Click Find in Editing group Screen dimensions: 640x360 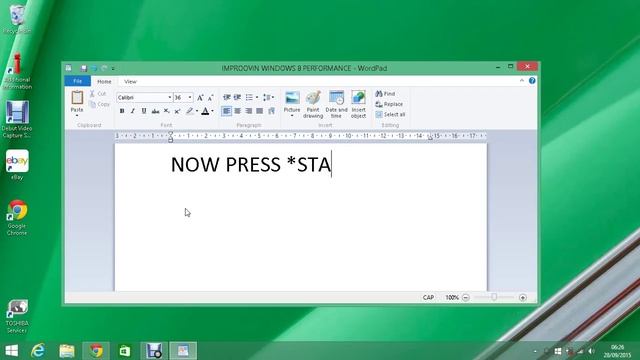(385, 94)
